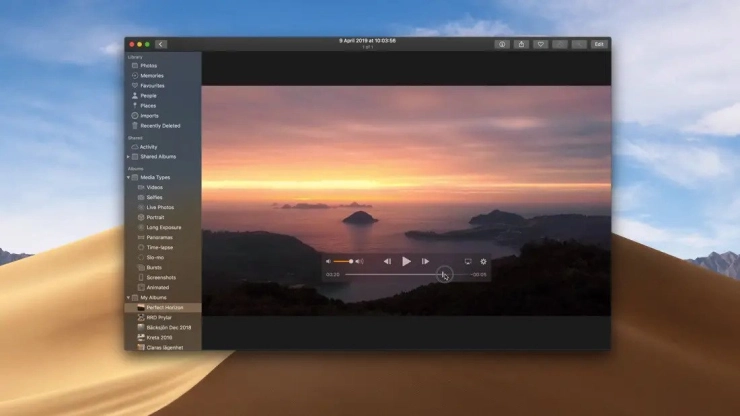Open Memories in the sidebar
Viewport: 740px width, 416px height.
152,76
